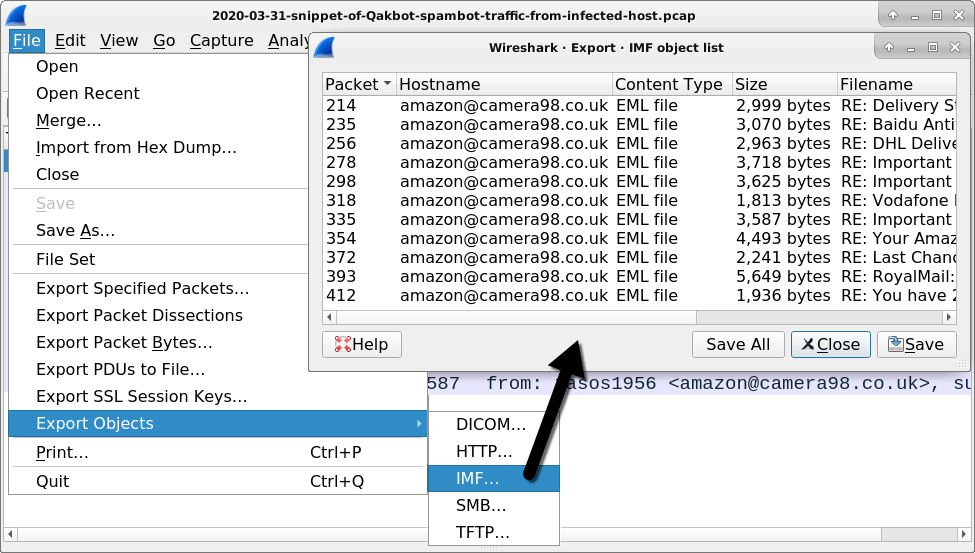This screenshot has width=975, height=553.
Task: Expand the Export Objects submenu
Action: pyautogui.click(x=218, y=424)
